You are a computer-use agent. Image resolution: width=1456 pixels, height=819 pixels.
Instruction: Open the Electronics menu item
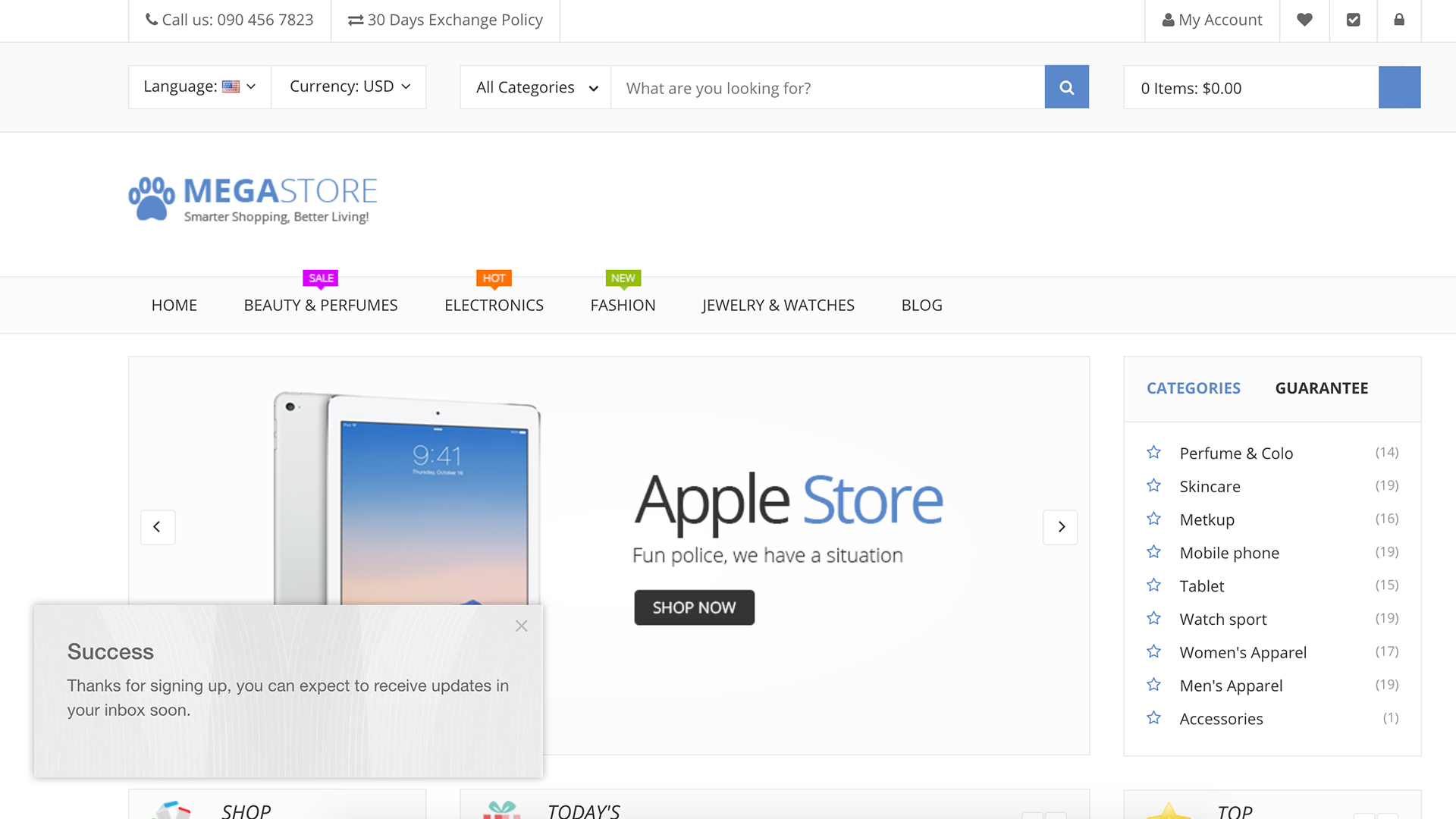[x=494, y=305]
